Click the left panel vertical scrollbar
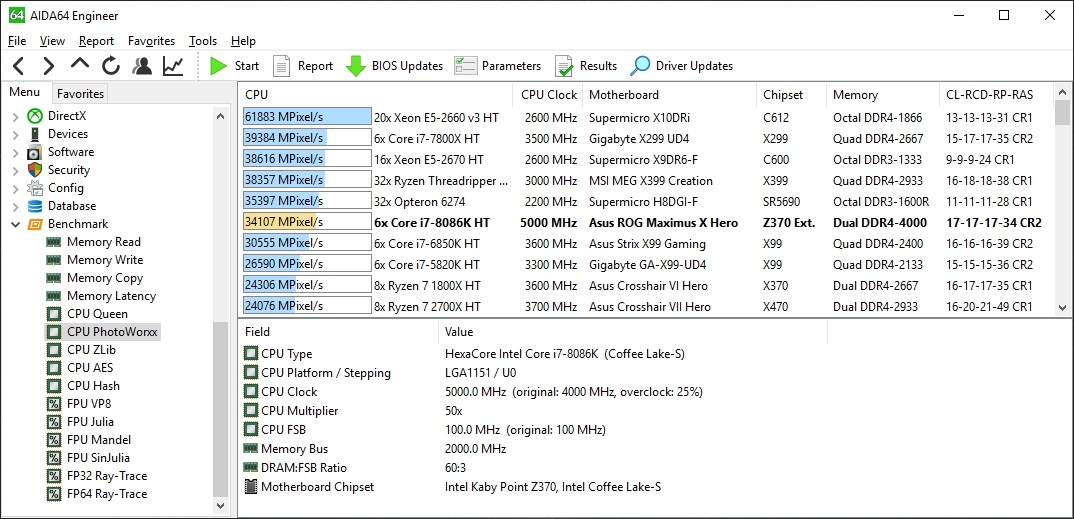 [x=221, y=400]
